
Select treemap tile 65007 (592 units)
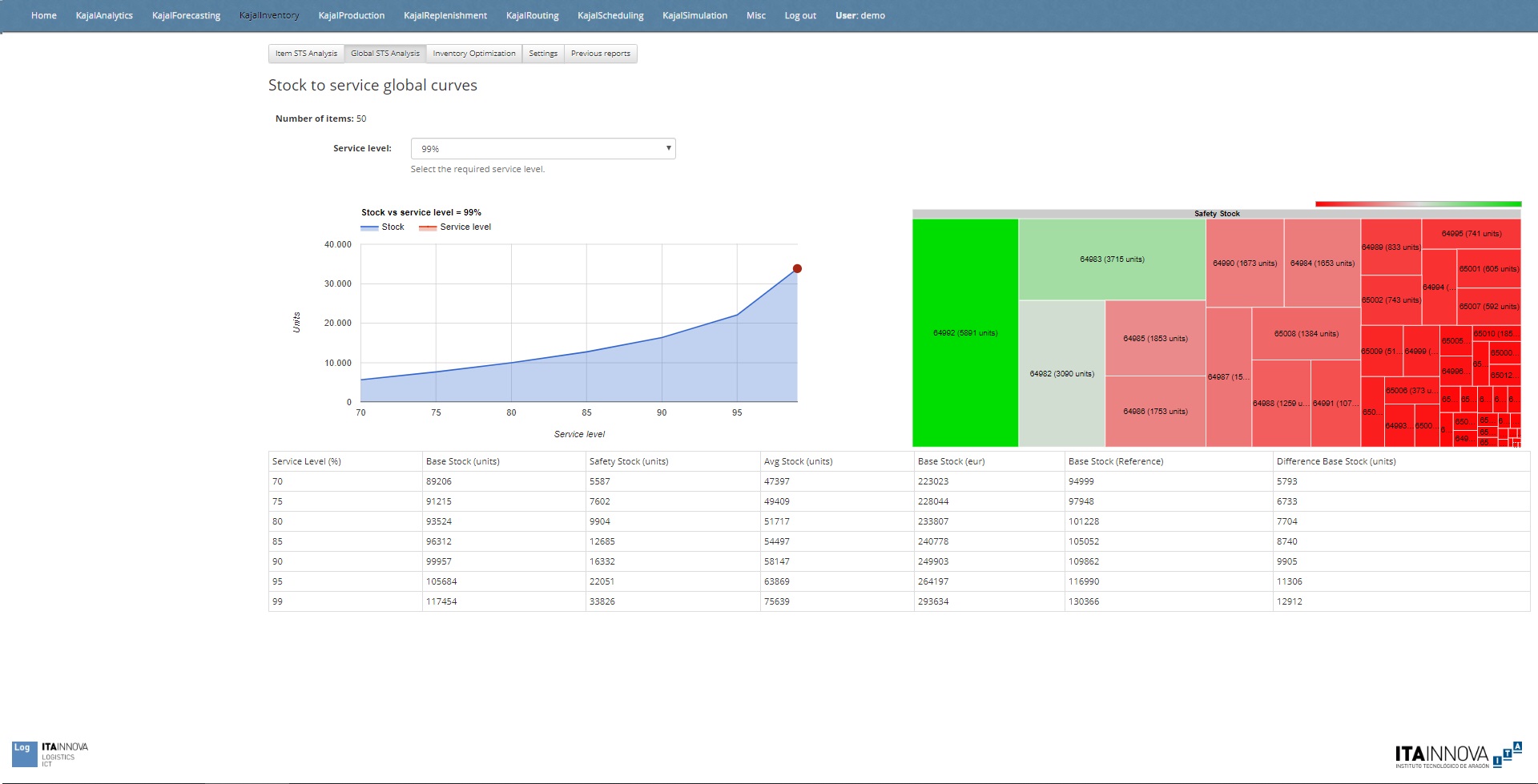click(1489, 307)
